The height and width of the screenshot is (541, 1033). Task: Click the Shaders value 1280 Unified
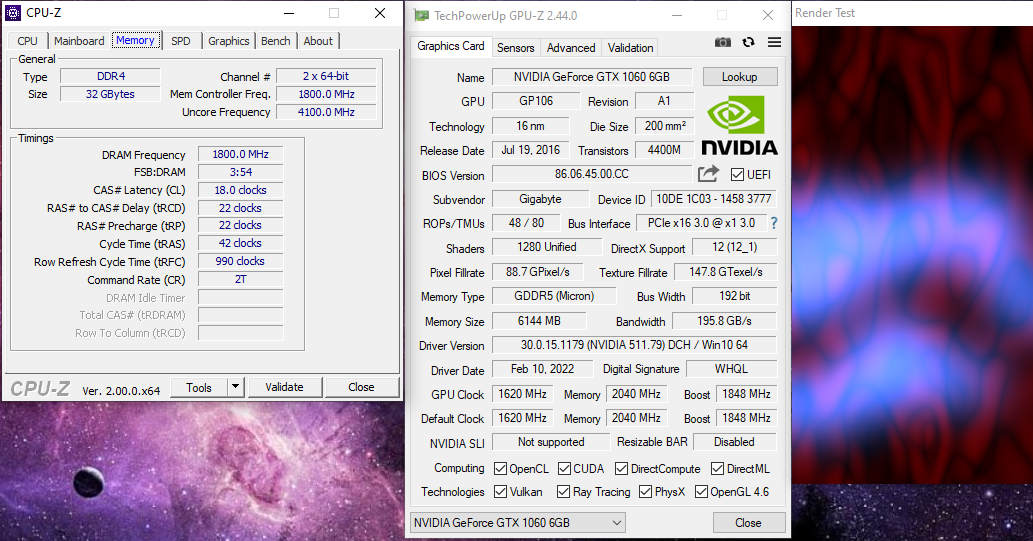(x=547, y=247)
